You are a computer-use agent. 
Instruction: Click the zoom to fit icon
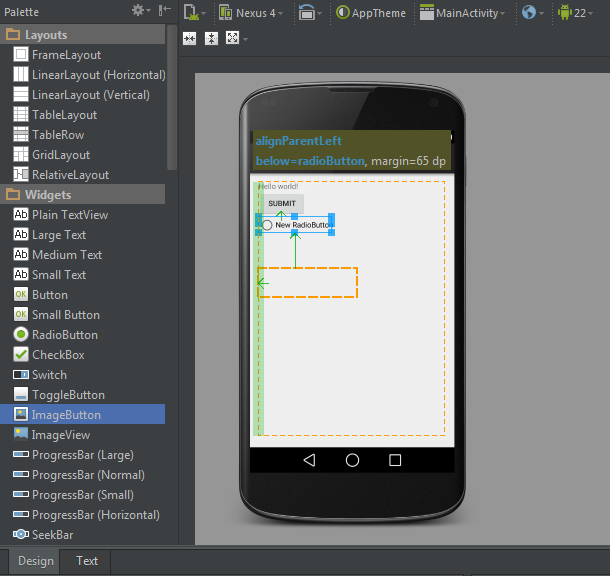232,38
